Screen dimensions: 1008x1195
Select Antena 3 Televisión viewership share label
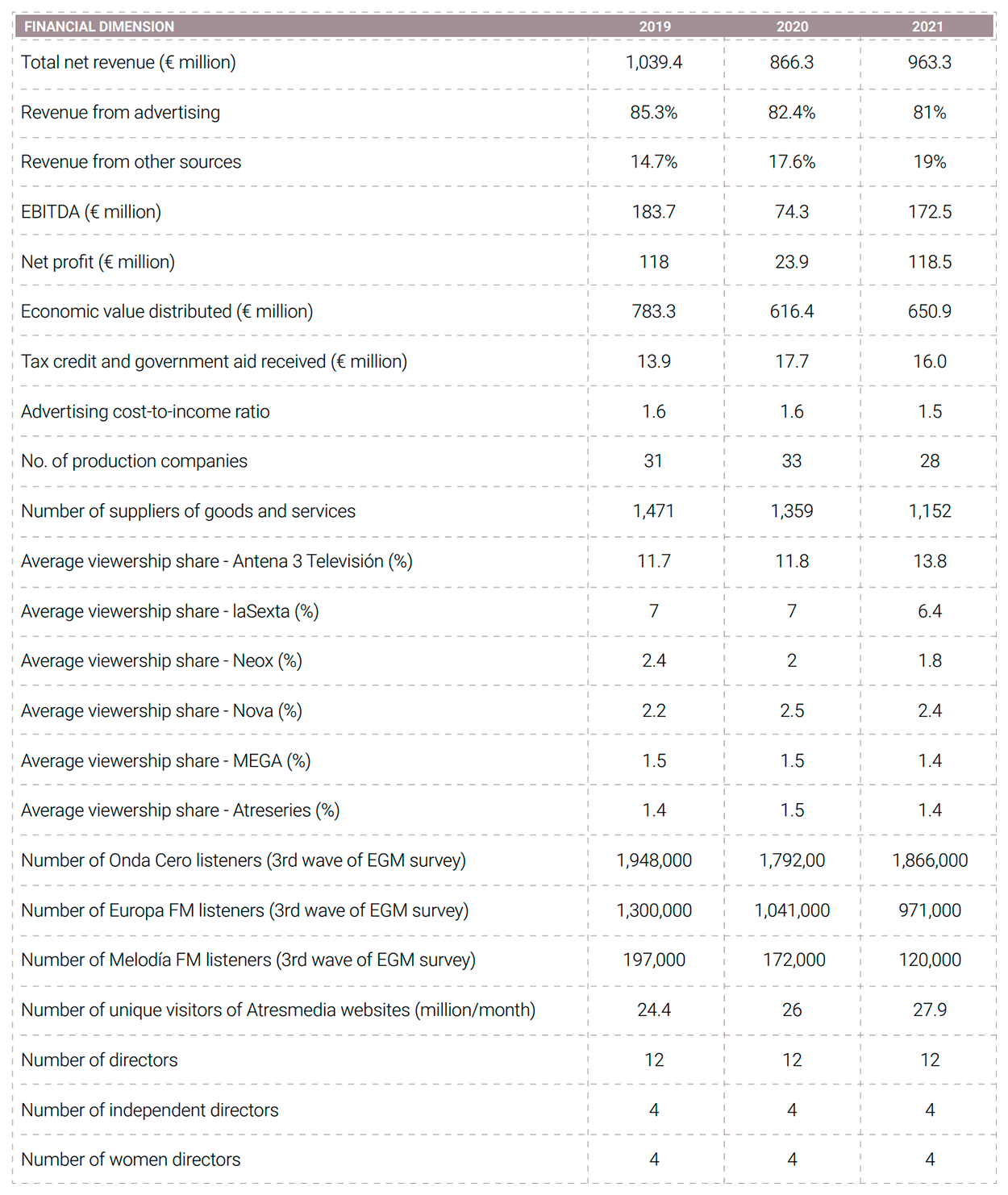[x=216, y=561]
